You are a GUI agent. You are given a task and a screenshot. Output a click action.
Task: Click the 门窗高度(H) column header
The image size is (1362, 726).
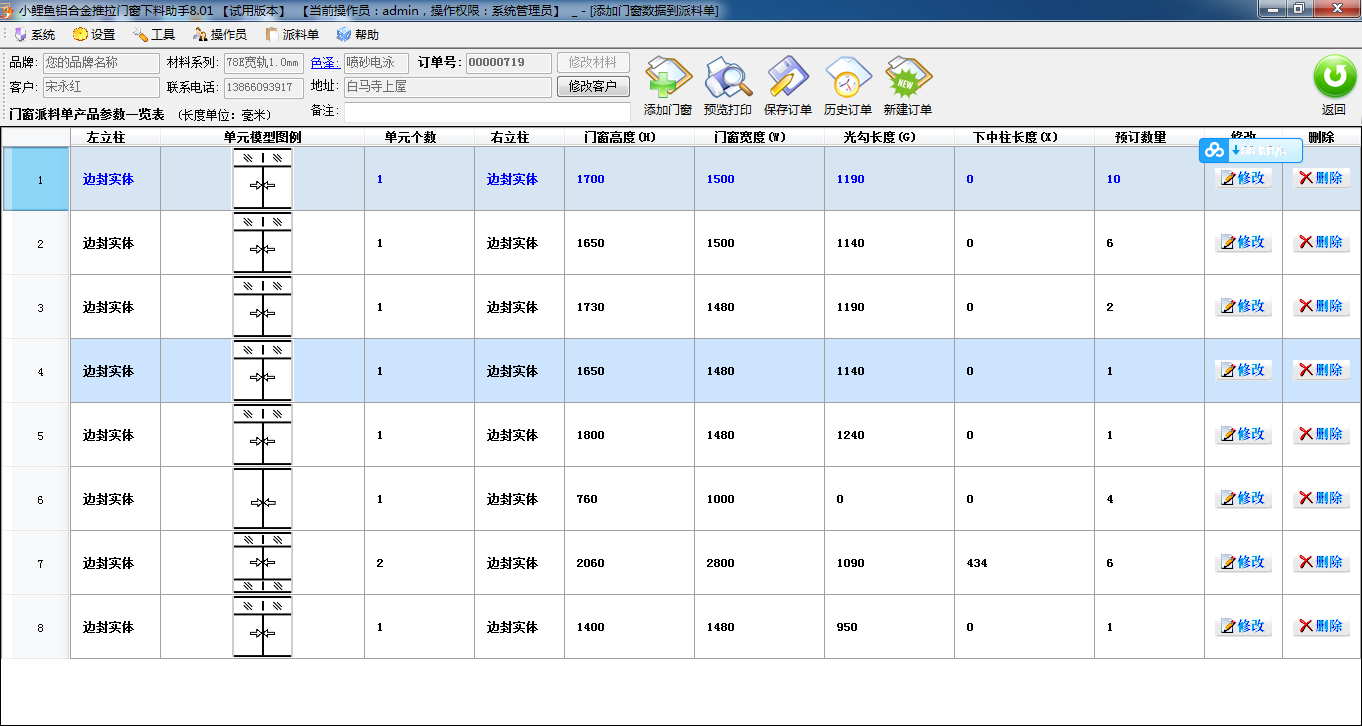click(x=629, y=137)
